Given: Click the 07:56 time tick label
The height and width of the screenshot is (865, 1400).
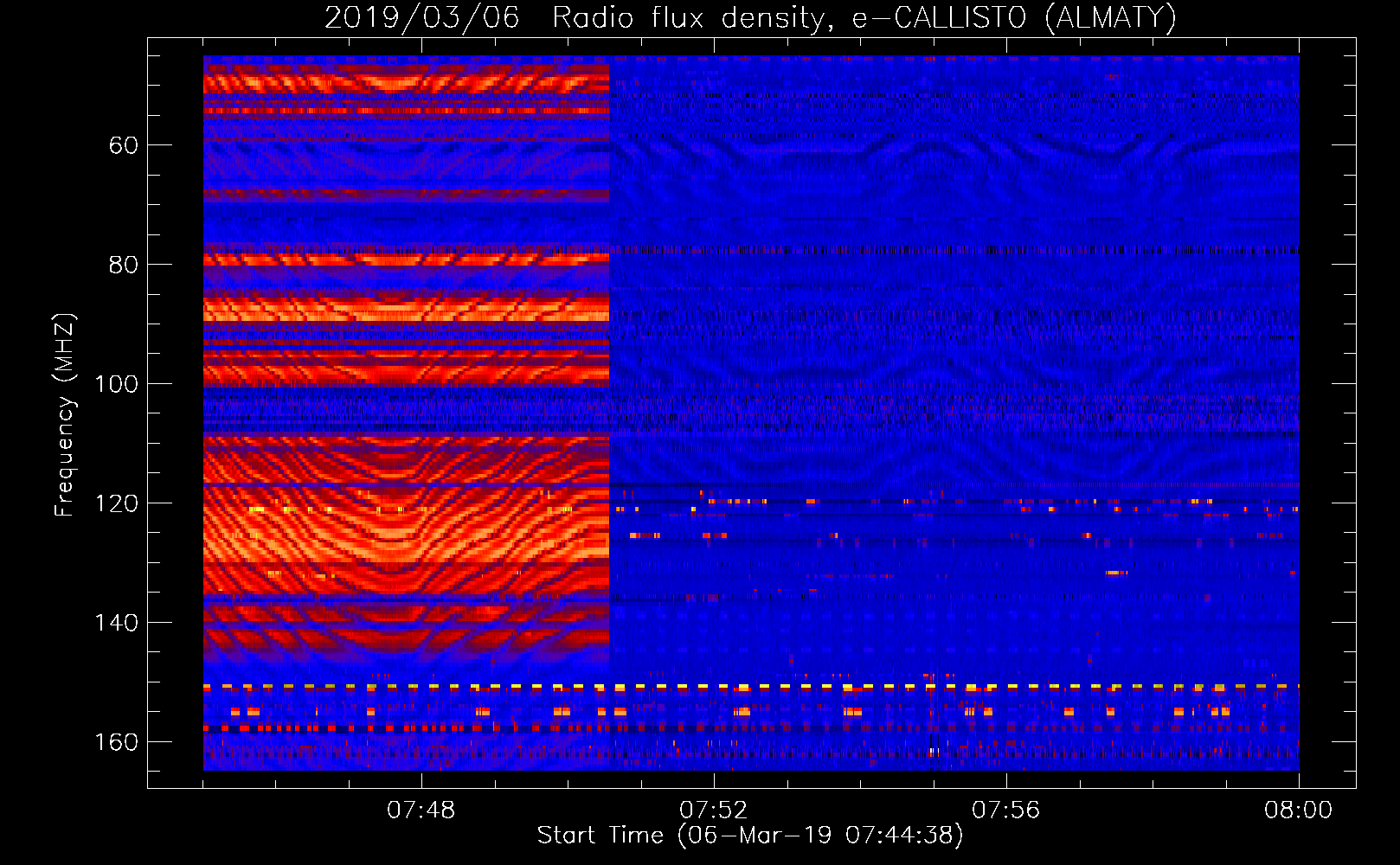Looking at the screenshot, I should 1006,811.
